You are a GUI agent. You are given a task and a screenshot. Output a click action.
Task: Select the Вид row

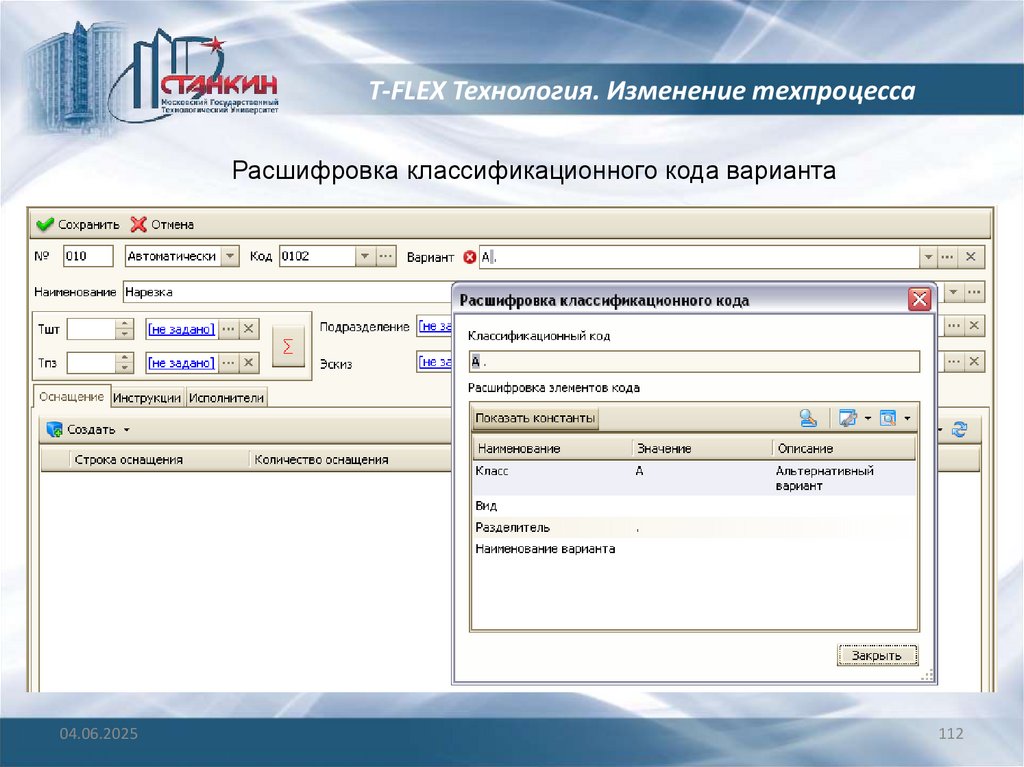(x=694, y=506)
